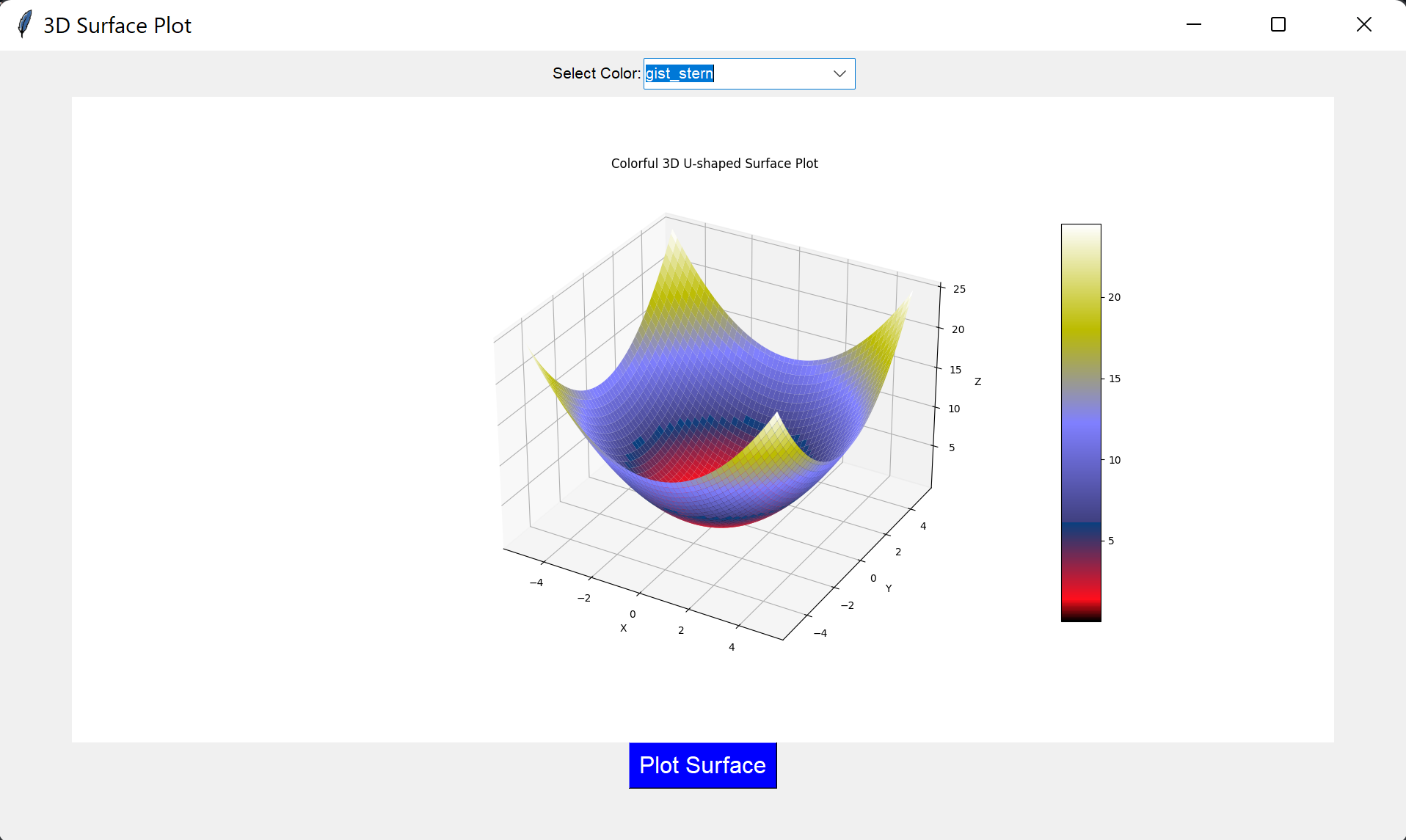Click the Z axis label
This screenshot has width=1406, height=840.
pyautogui.click(x=977, y=381)
